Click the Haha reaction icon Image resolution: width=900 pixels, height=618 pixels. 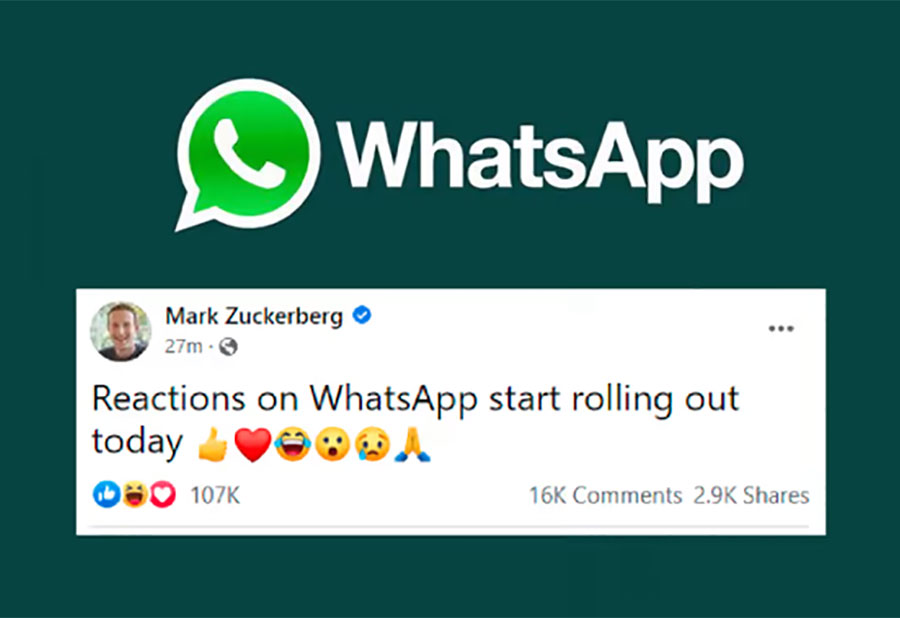135,494
